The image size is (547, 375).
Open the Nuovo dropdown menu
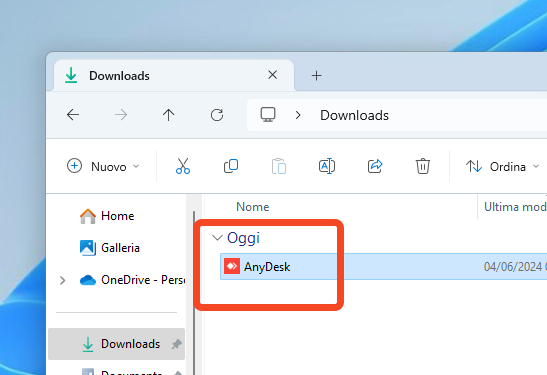(x=103, y=166)
